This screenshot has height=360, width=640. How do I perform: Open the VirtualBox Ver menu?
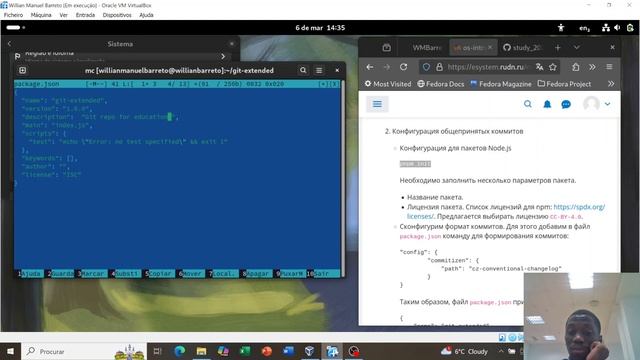[x=64, y=15]
